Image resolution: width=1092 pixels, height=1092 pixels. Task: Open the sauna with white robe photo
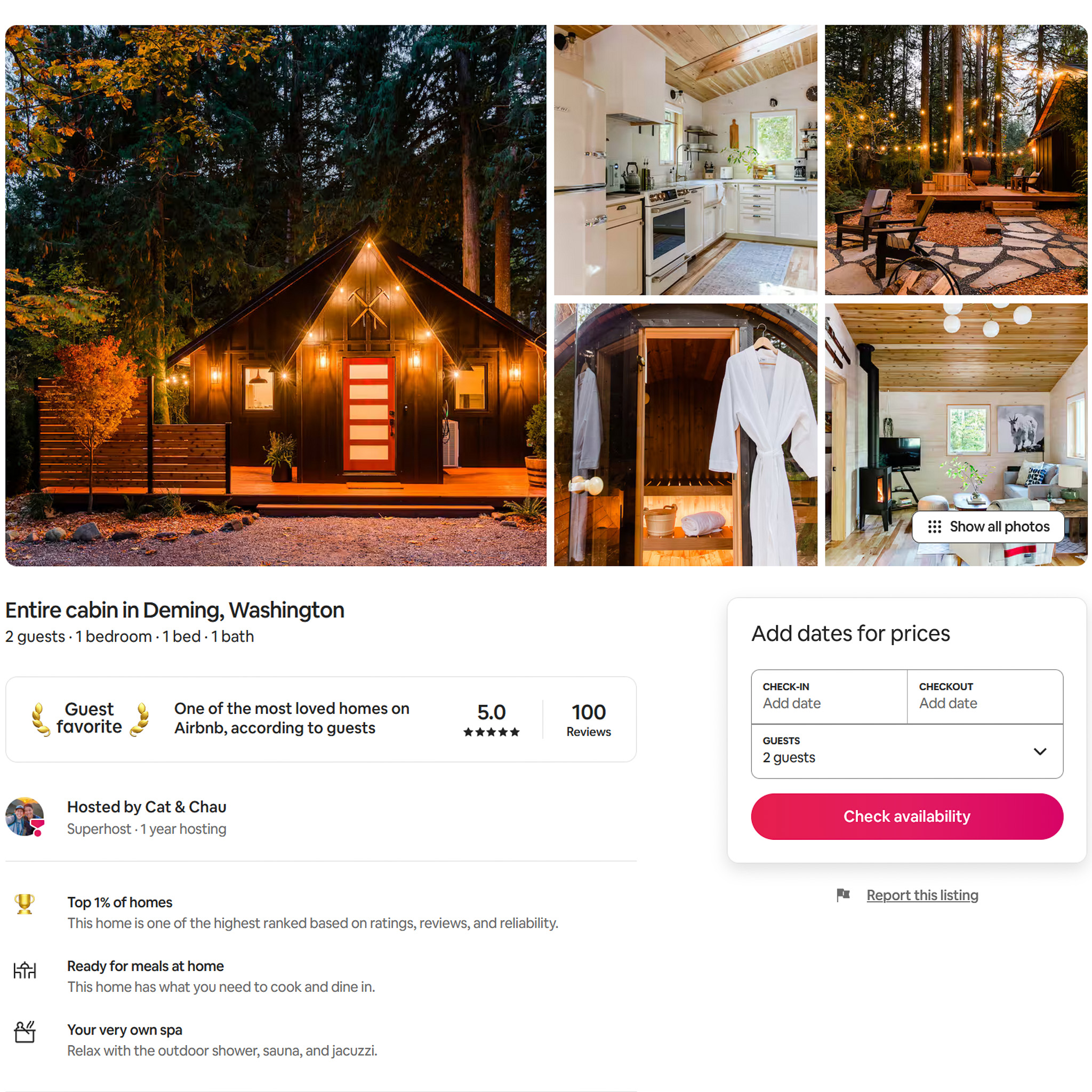(x=685, y=435)
